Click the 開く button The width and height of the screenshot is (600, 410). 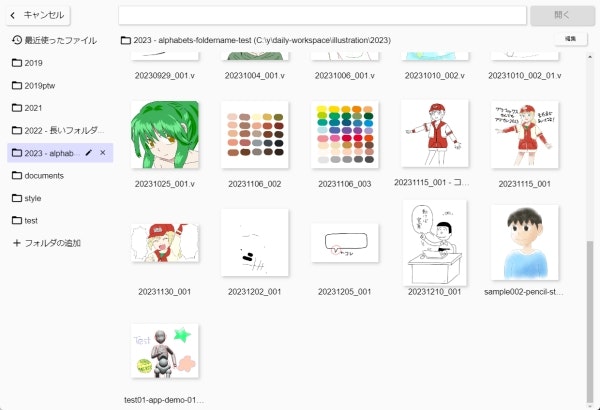(562, 15)
